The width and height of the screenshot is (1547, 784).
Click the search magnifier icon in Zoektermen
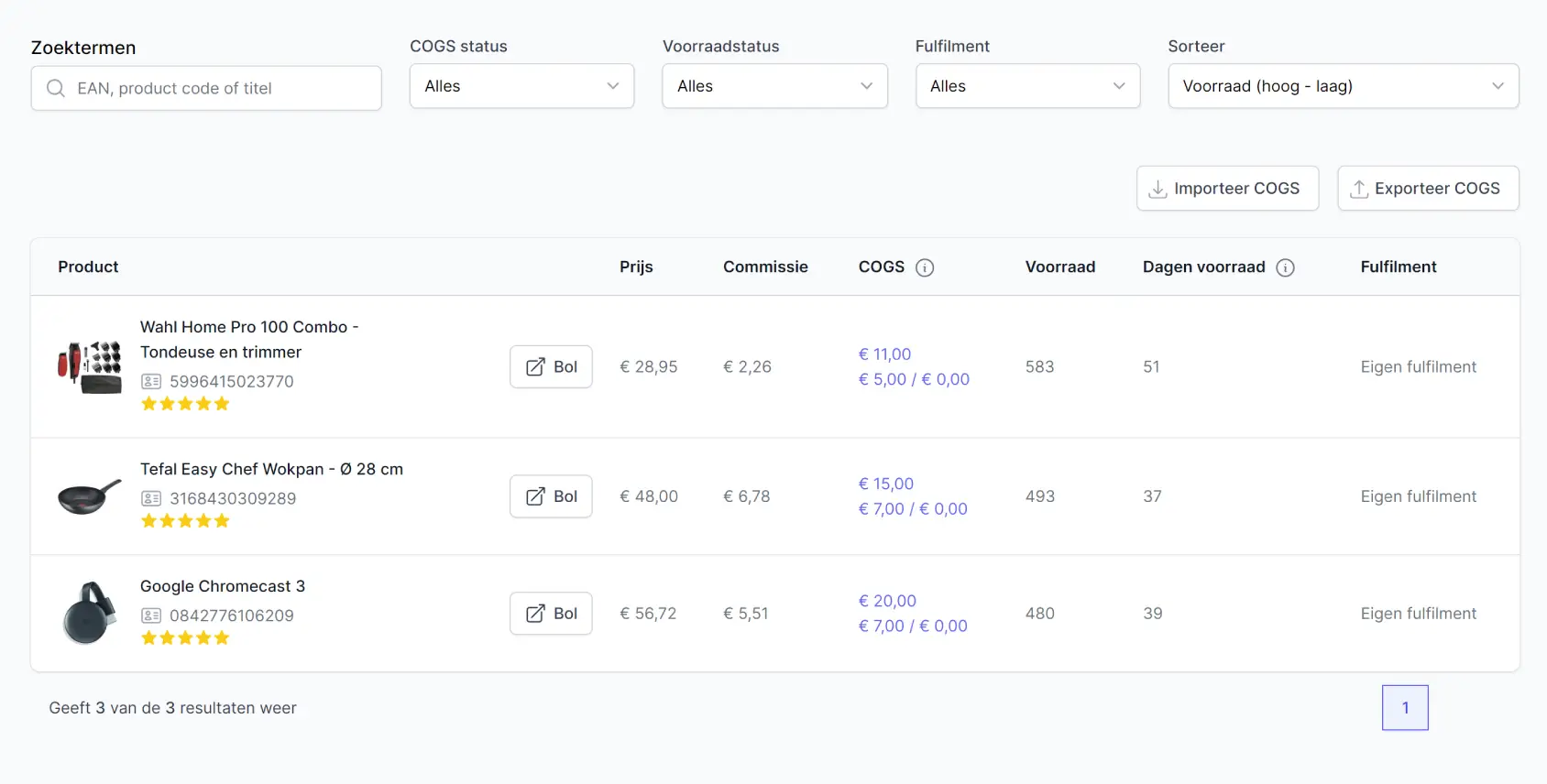pos(56,88)
